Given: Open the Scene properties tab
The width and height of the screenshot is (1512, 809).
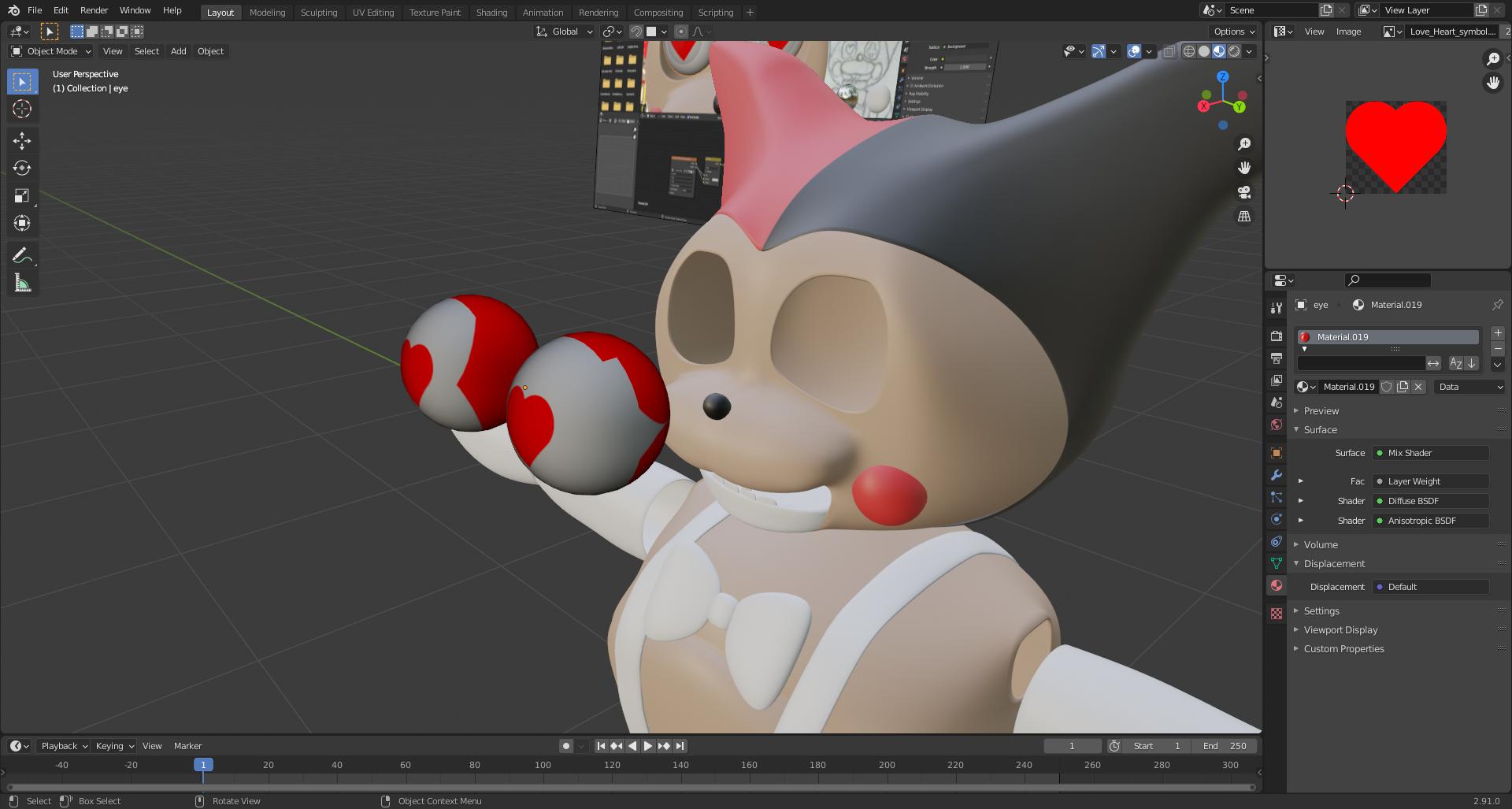Looking at the screenshot, I should [x=1277, y=403].
